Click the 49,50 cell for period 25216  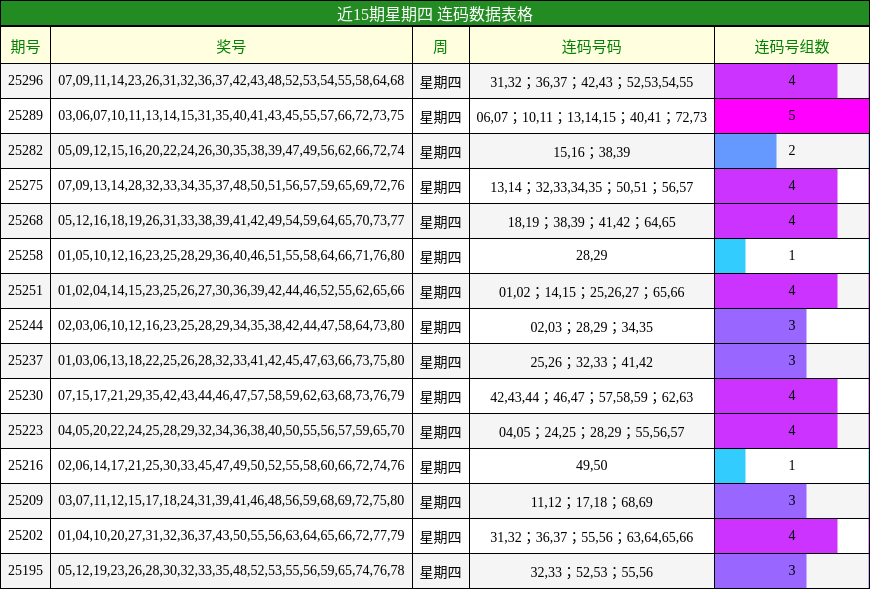coord(592,467)
